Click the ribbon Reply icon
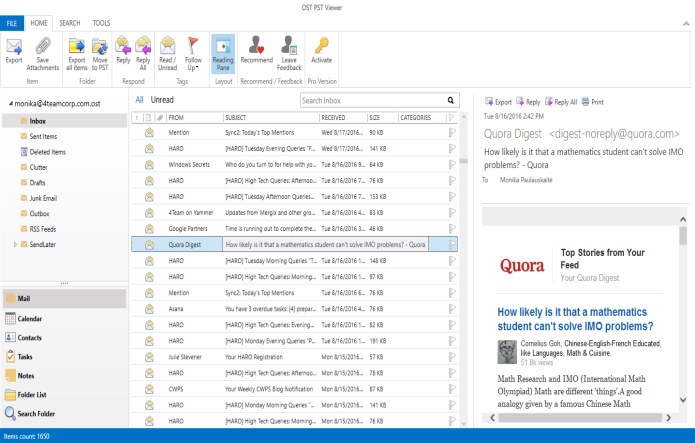This screenshot has height=443, width=695. click(x=123, y=46)
